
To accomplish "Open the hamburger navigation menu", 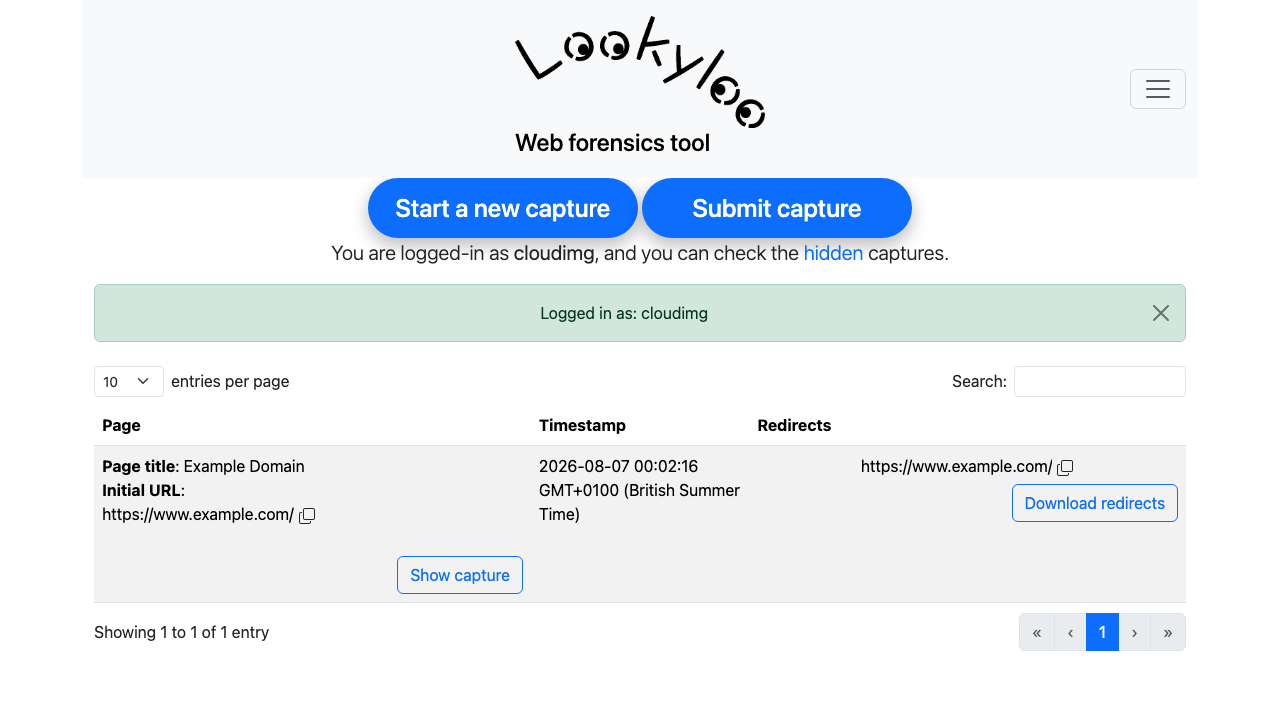I will pyautogui.click(x=1158, y=89).
